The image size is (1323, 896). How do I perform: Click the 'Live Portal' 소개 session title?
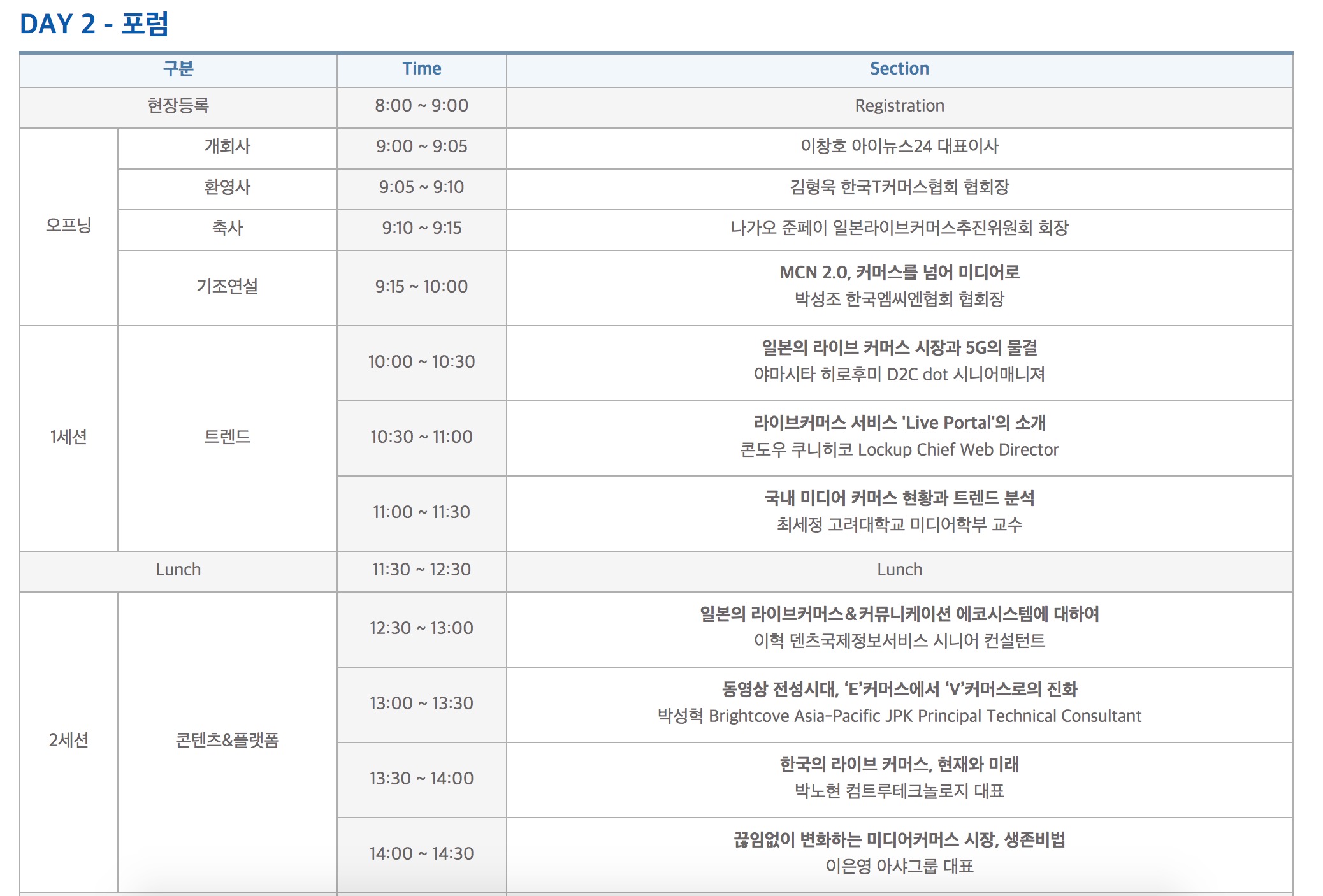(899, 423)
